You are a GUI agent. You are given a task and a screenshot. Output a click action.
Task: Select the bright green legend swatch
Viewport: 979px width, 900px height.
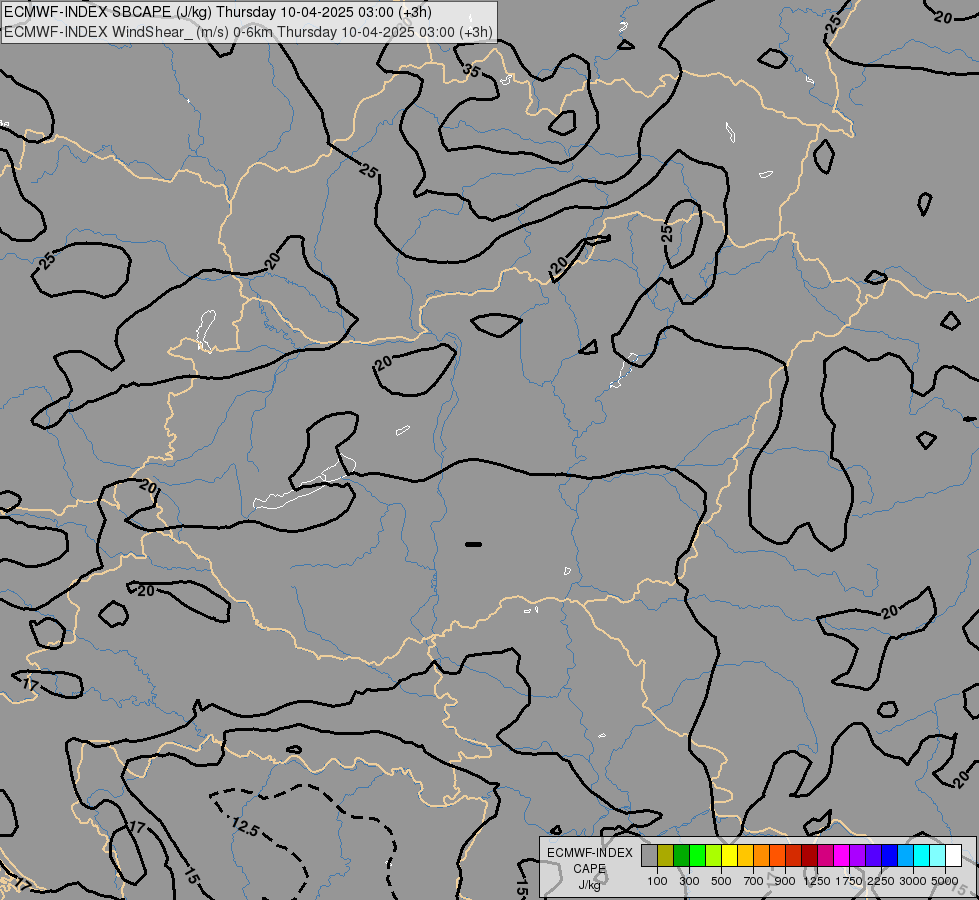click(x=697, y=856)
